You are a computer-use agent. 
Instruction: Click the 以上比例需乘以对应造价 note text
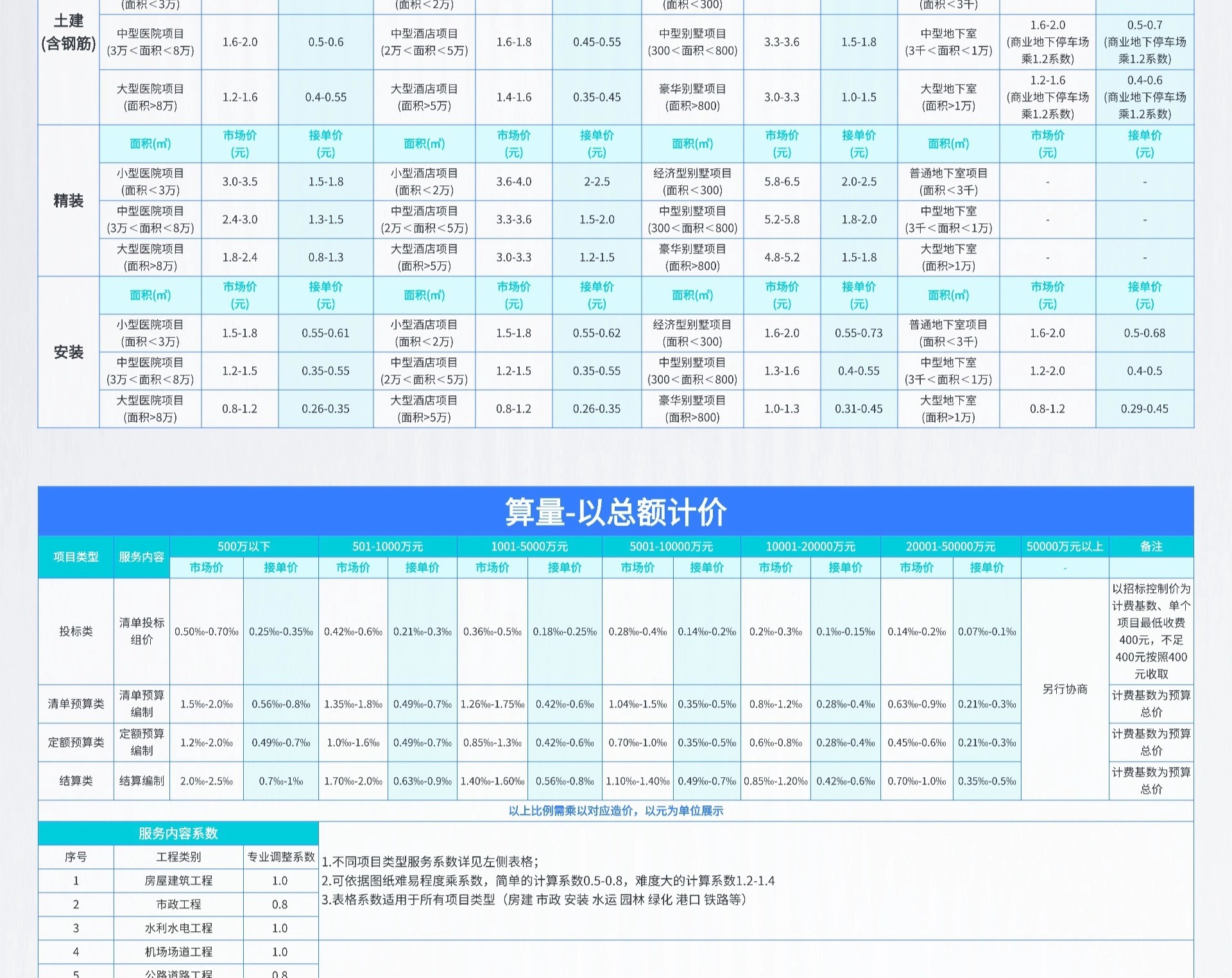pyautogui.click(x=615, y=811)
